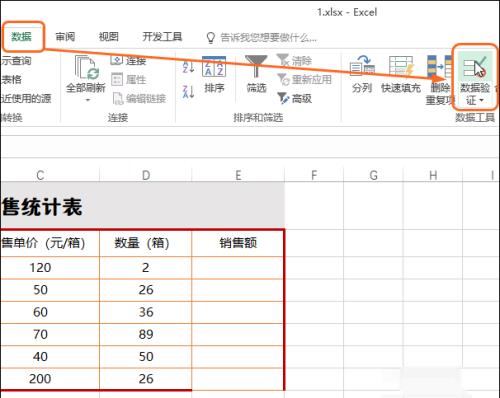Expand the 全部刷新 dropdown arrow
The height and width of the screenshot is (398, 500).
click(88, 100)
